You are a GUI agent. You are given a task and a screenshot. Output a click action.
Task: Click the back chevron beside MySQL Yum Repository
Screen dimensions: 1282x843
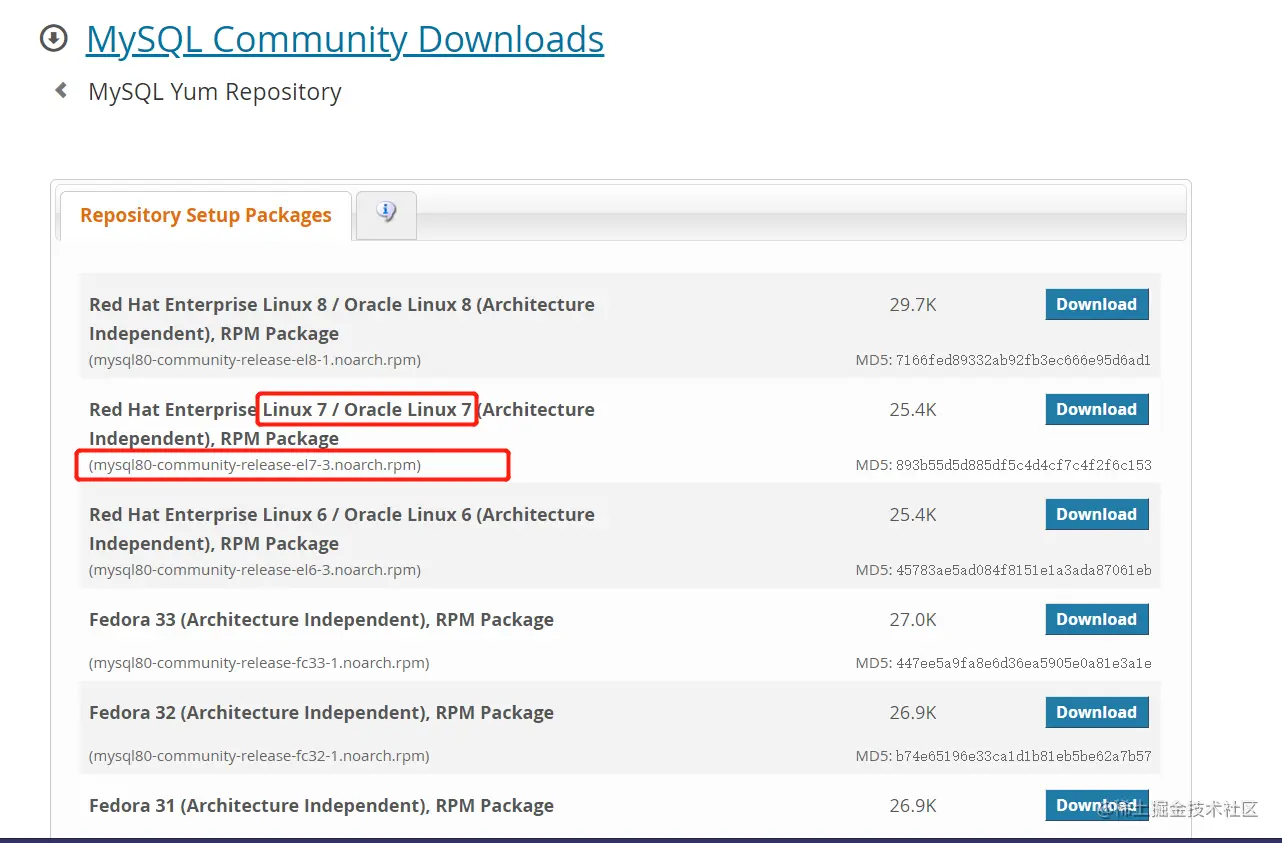click(62, 91)
